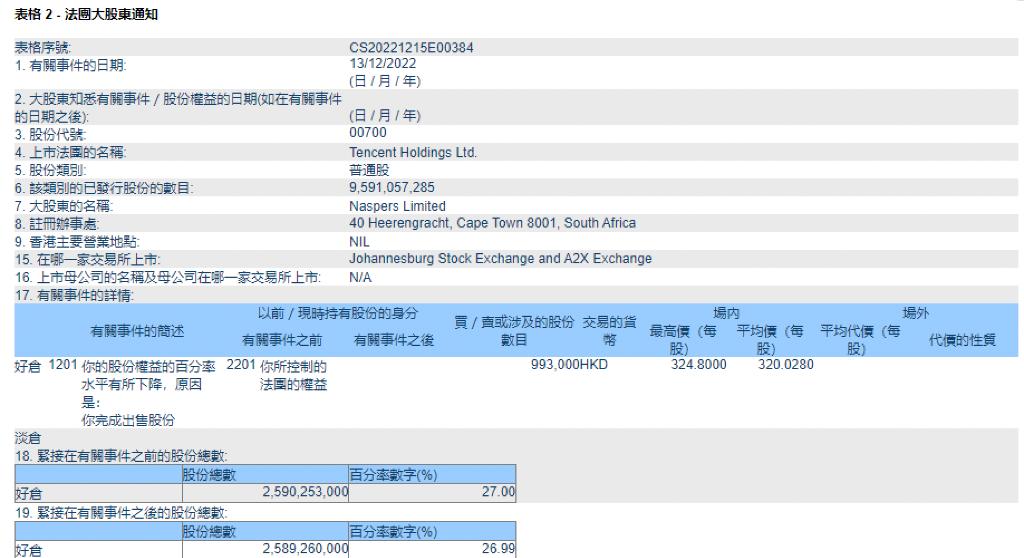The width and height of the screenshot is (1024, 558).
Task: Click column header 有關事件之後
Action: pyautogui.click(x=394, y=340)
